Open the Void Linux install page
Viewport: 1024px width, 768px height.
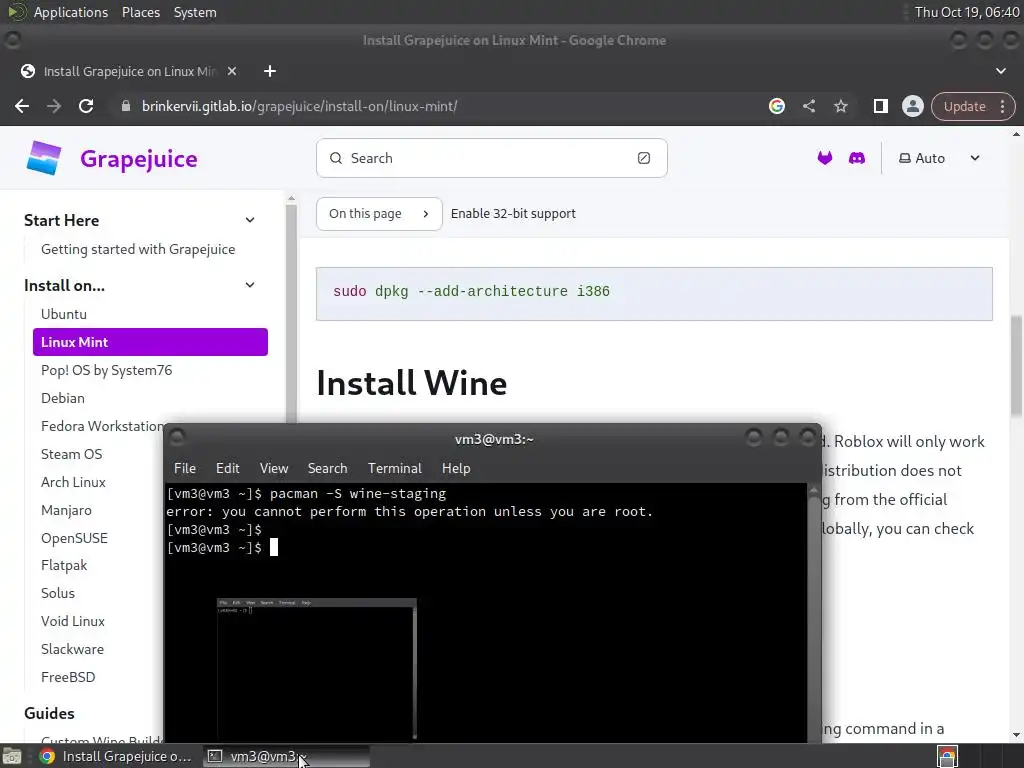(x=72, y=621)
